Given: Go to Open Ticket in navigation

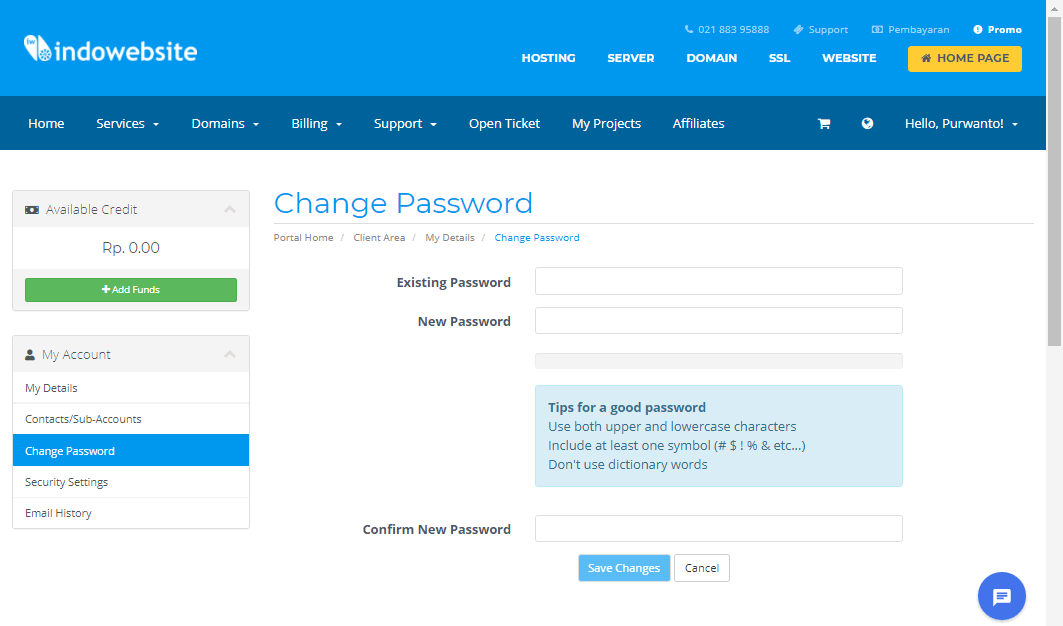Looking at the screenshot, I should tap(504, 124).
